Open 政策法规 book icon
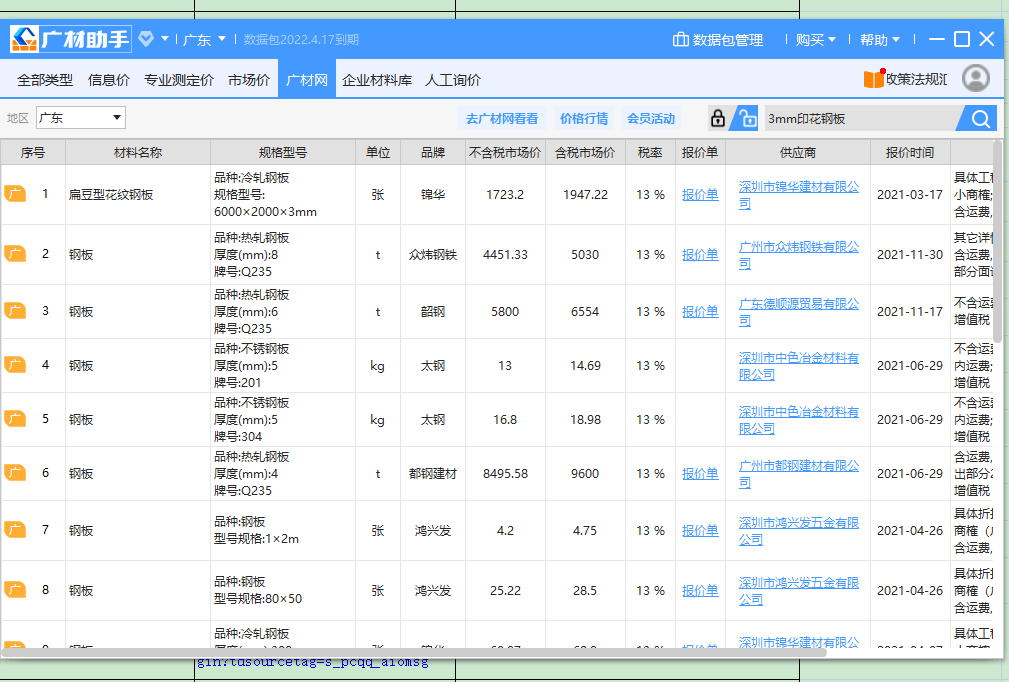The image size is (1009, 682). pyautogui.click(x=874, y=78)
